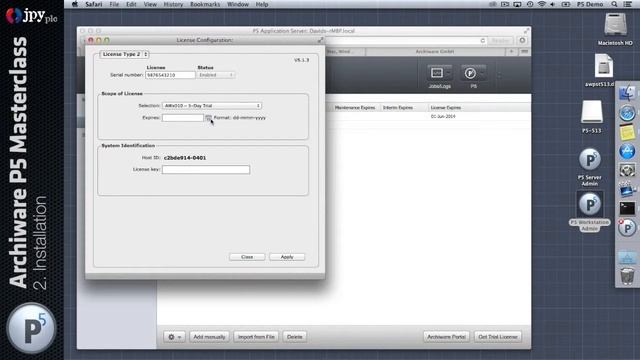Open dropdown arrow next to P5 toolbar icon

[x=482, y=73]
